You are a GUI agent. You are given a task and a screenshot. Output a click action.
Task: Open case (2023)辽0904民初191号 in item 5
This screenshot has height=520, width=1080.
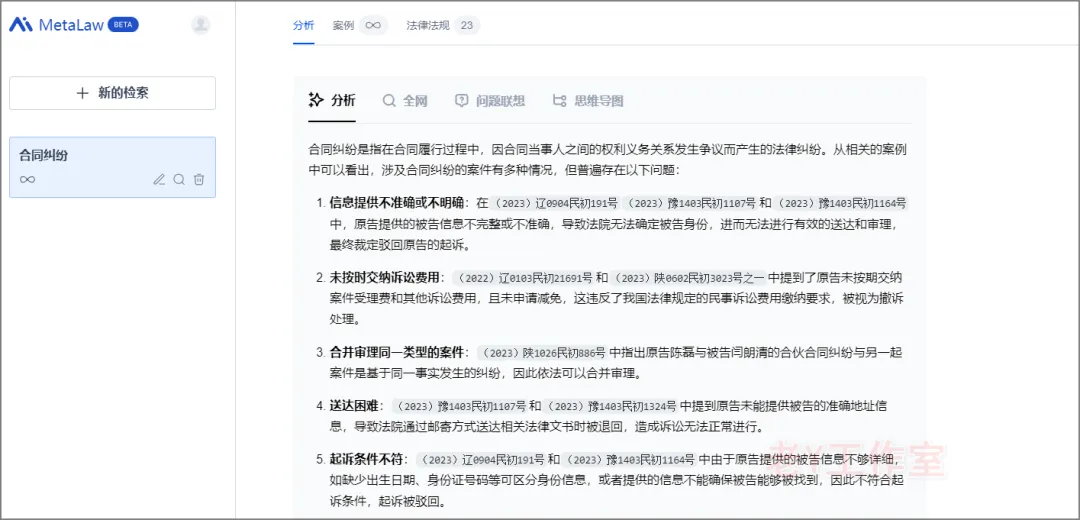(x=481, y=459)
